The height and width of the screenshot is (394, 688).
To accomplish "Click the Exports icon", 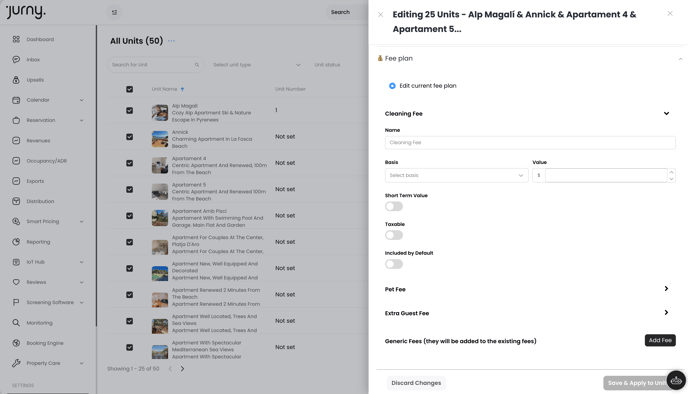I will tap(16, 181).
